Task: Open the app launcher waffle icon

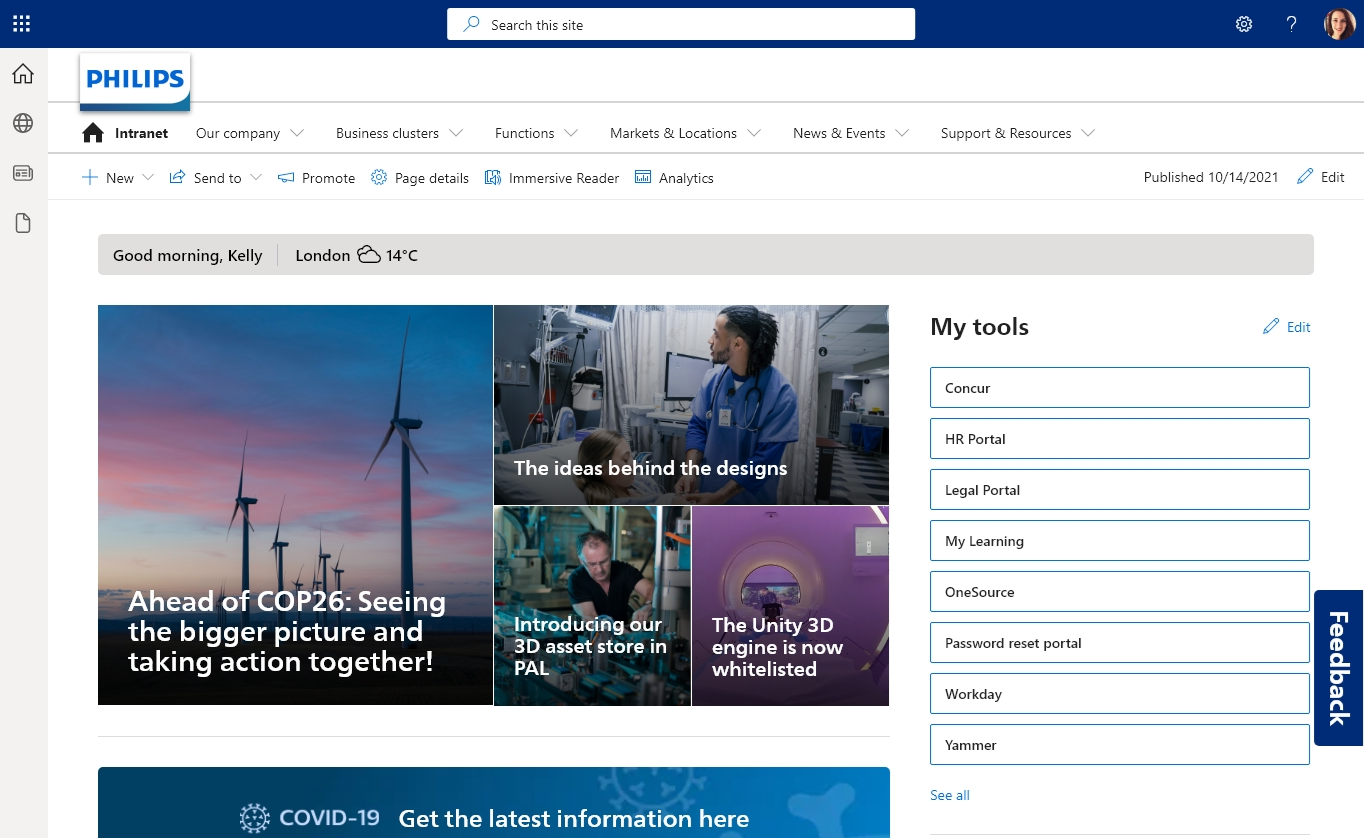Action: (x=21, y=24)
